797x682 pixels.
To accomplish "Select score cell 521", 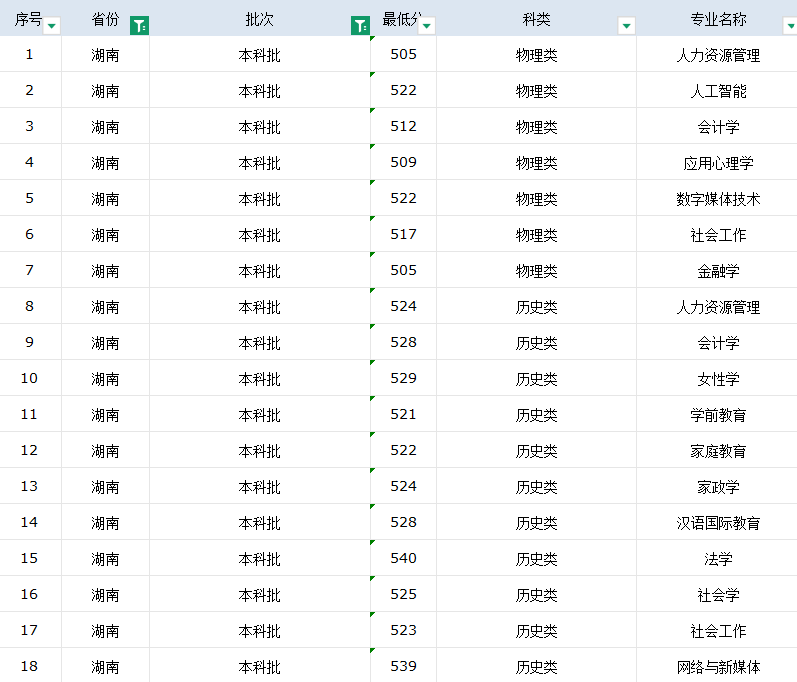I will point(404,415).
